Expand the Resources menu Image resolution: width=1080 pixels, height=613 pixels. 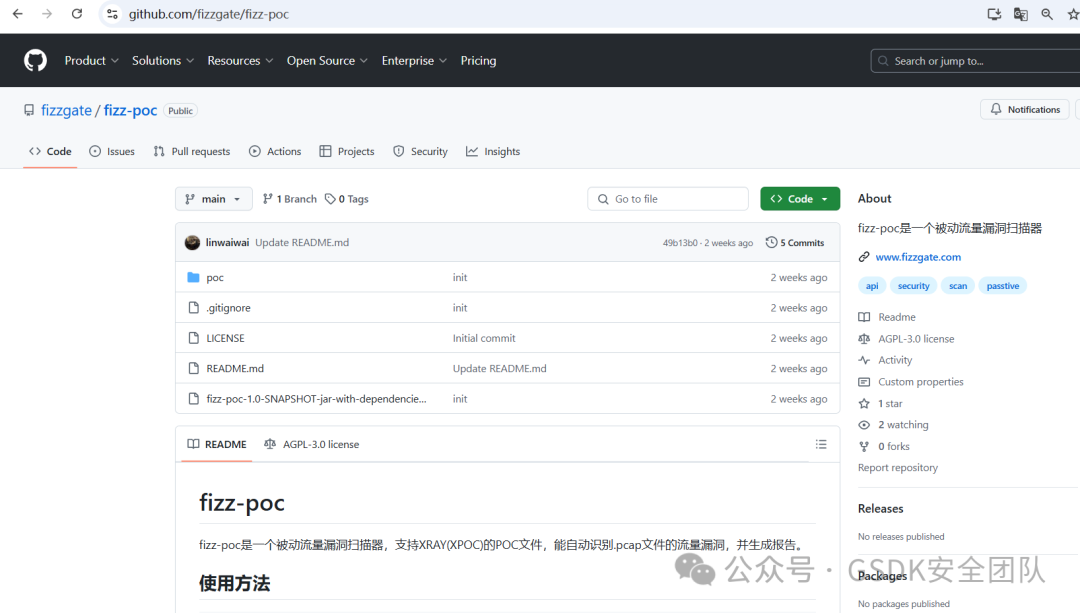[240, 61]
